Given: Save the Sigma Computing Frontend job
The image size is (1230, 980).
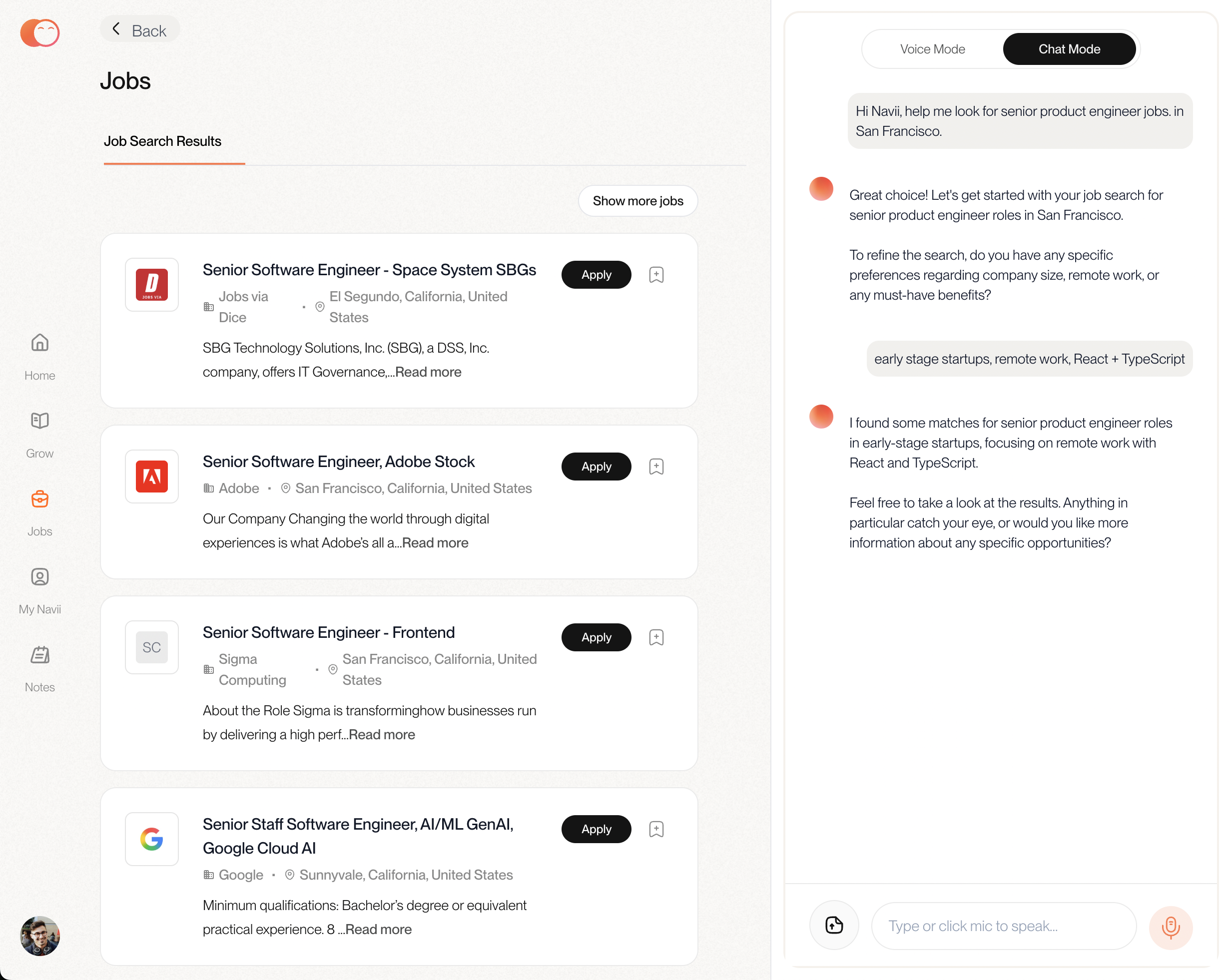Looking at the screenshot, I should tap(656, 637).
